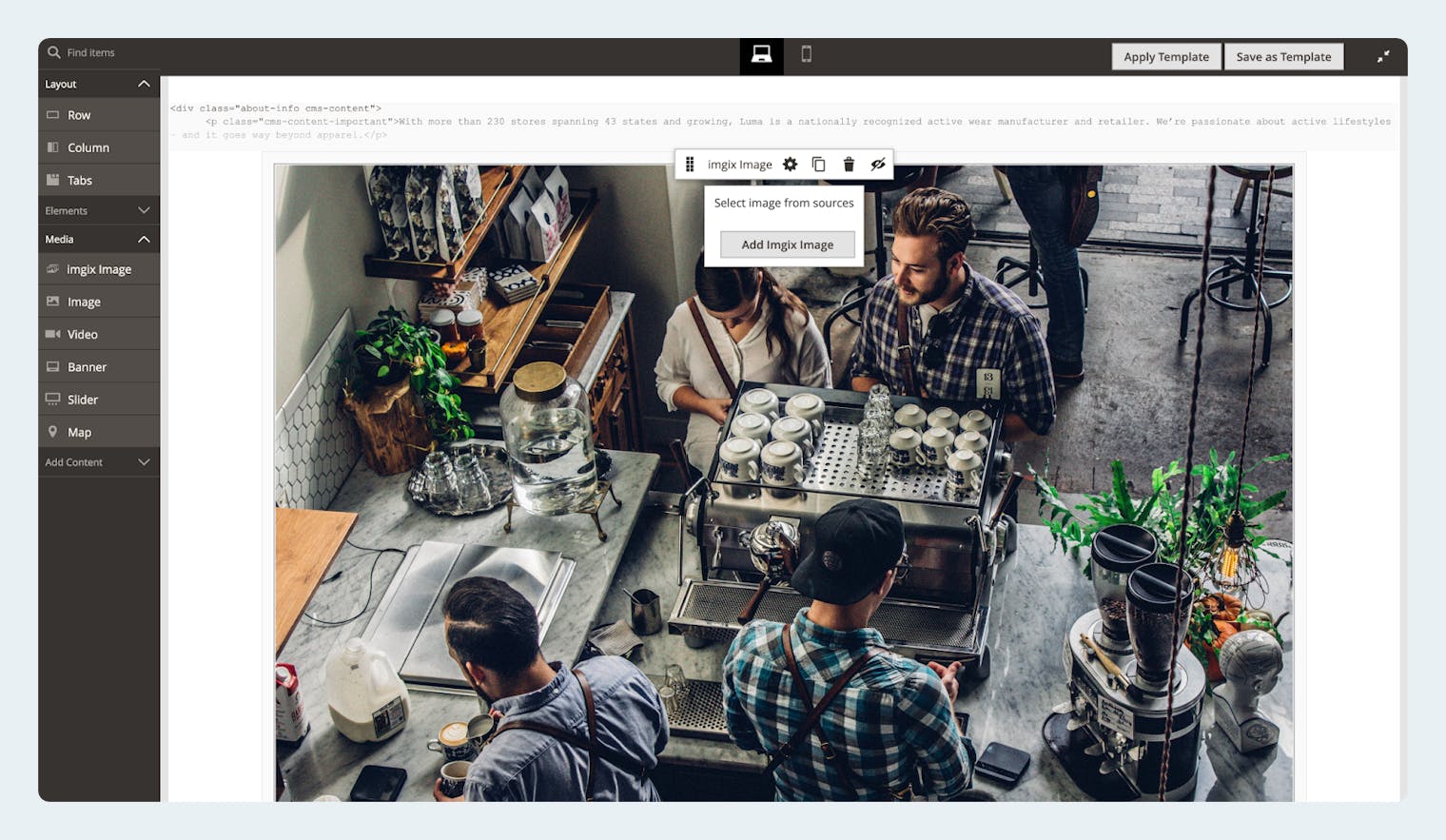Choose the Image media item
Image resolution: width=1446 pixels, height=840 pixels.
click(99, 302)
